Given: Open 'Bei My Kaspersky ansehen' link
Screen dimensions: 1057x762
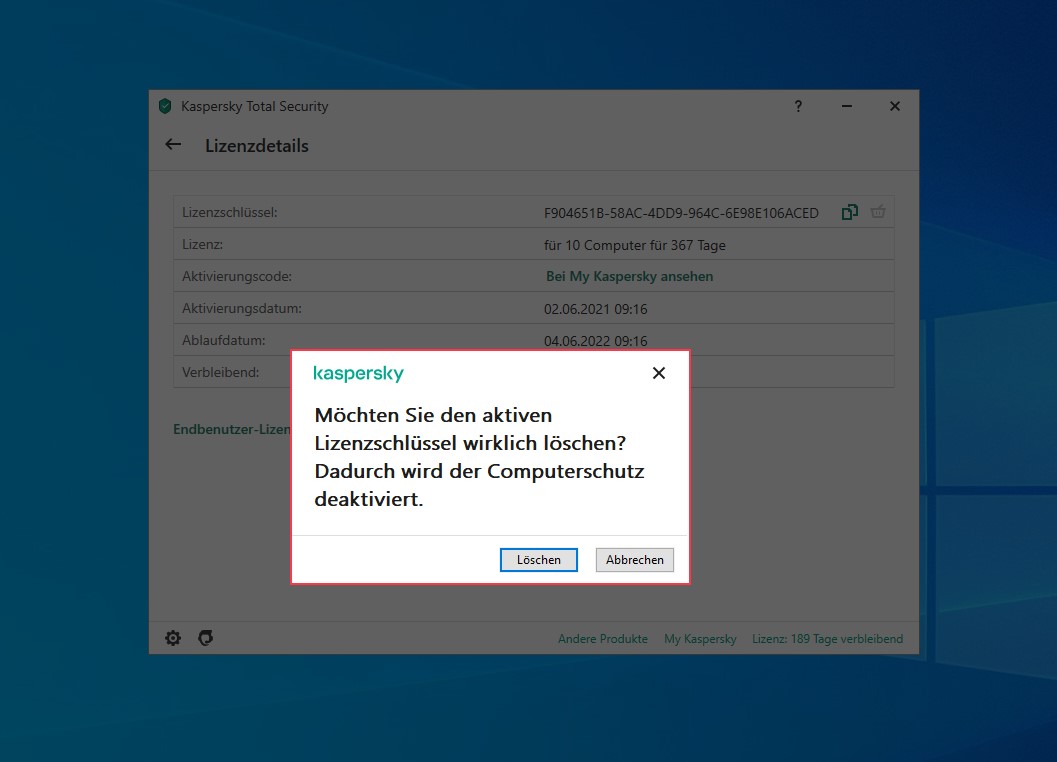Looking at the screenshot, I should click(x=629, y=276).
